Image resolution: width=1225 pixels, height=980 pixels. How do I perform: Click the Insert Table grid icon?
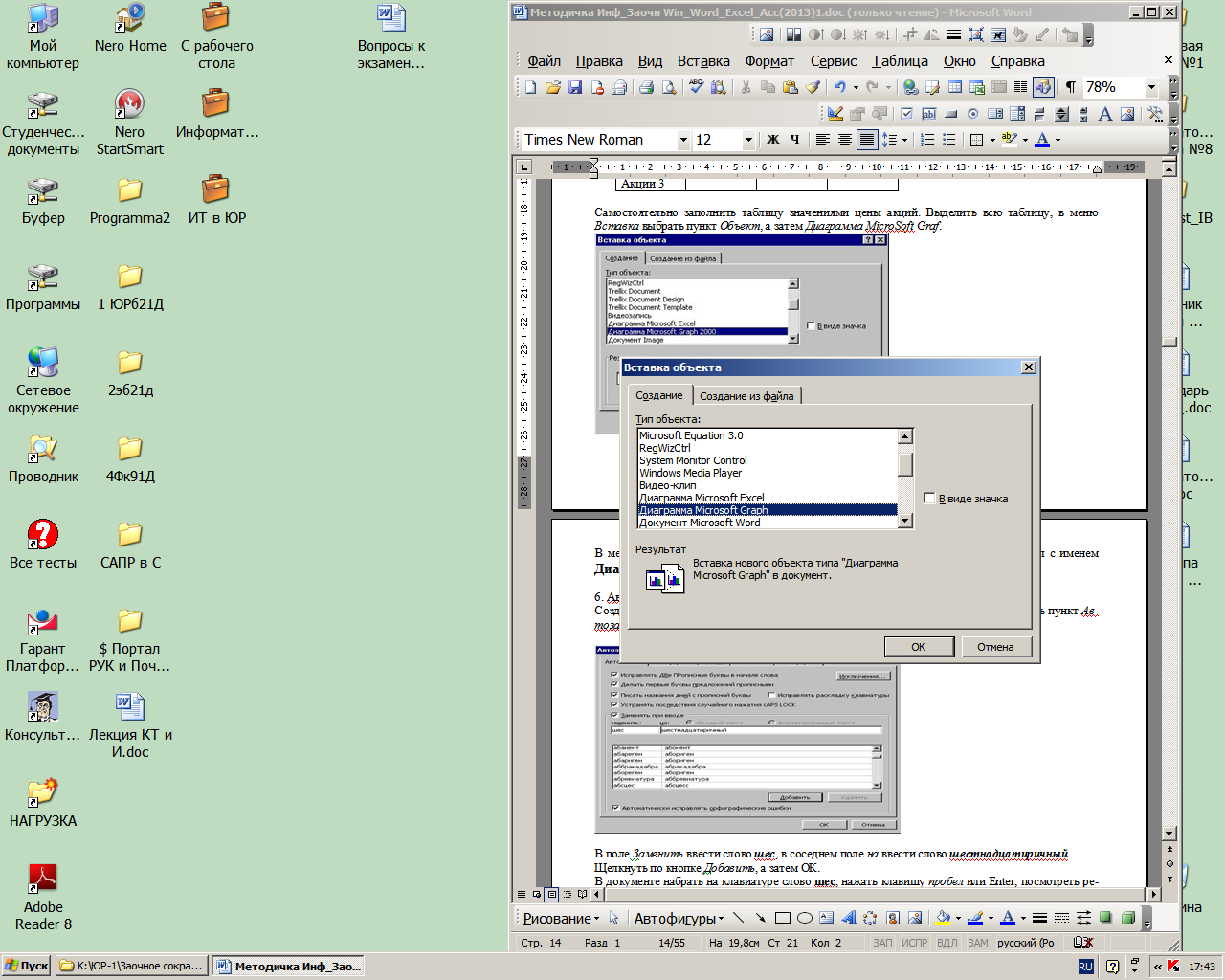click(x=955, y=87)
